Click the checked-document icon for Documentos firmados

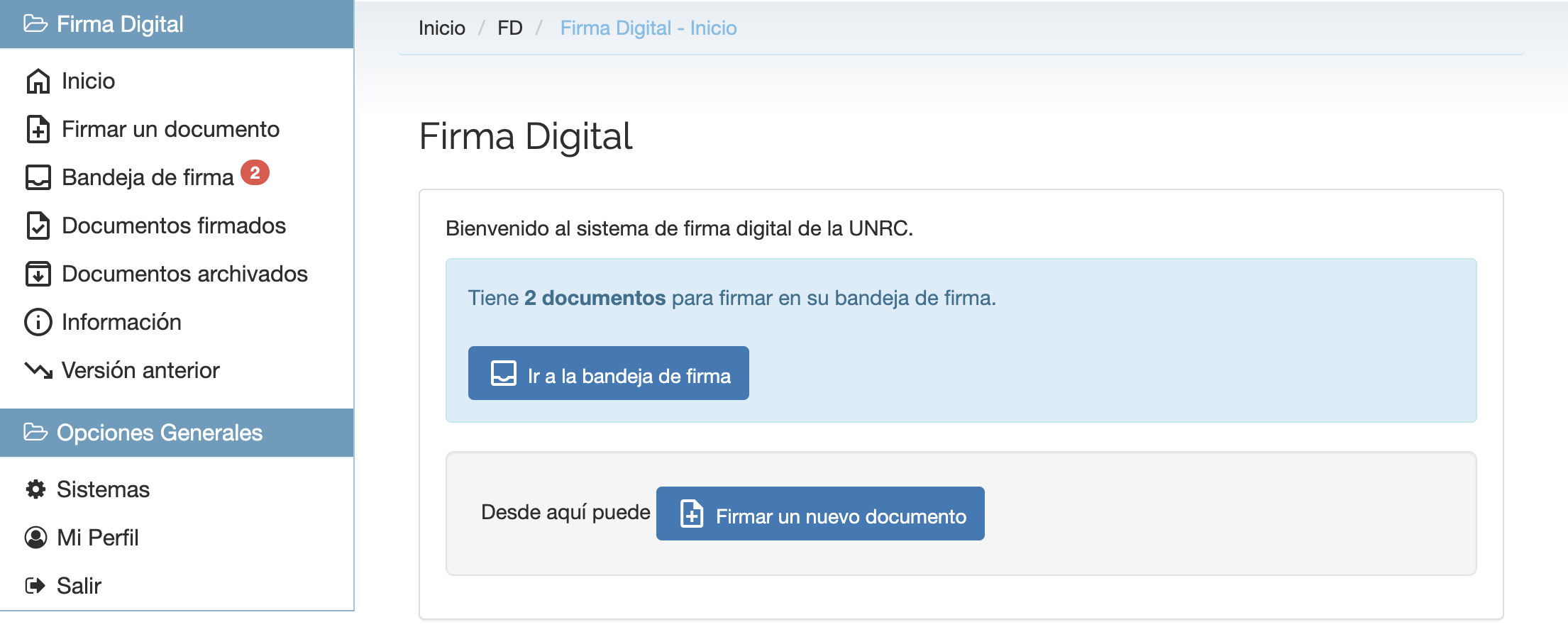coord(38,226)
